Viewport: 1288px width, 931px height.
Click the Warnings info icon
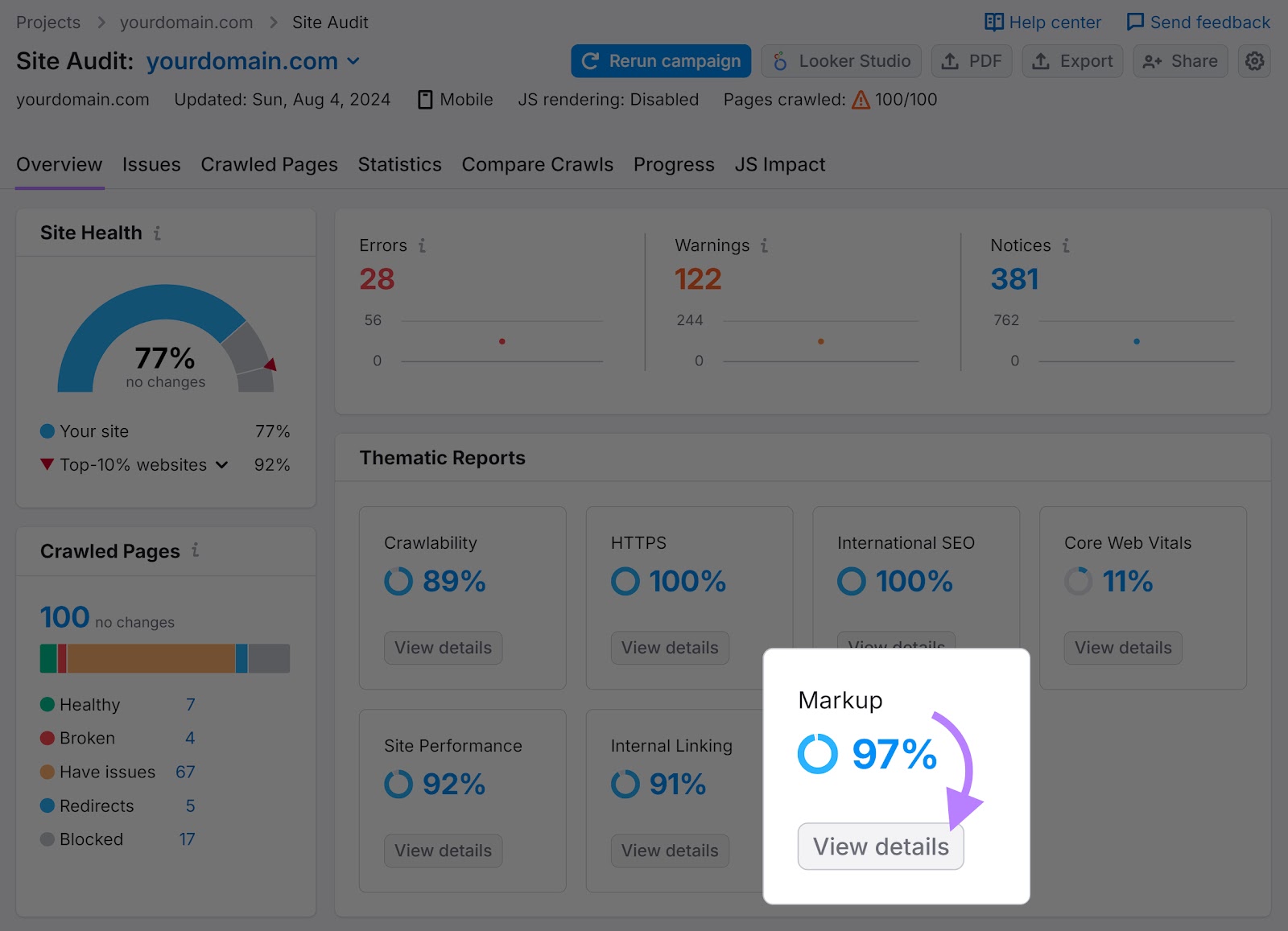pyautogui.click(x=763, y=246)
